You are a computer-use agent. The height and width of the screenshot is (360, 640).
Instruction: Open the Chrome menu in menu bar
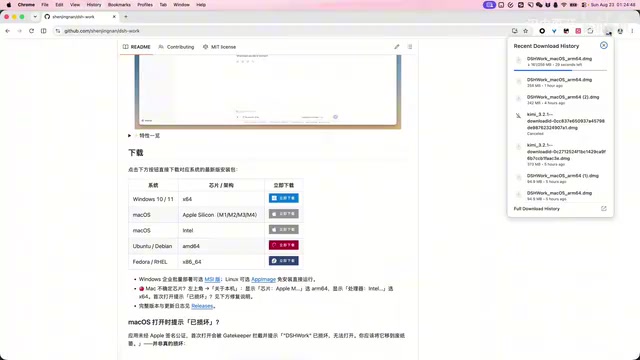point(26,5)
